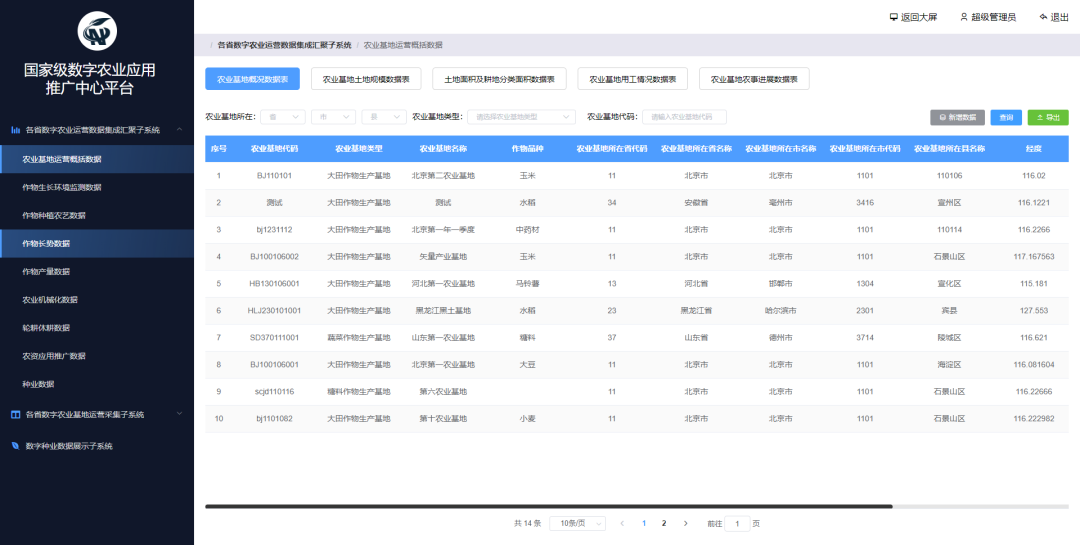
Task: Click the bar chart icon beside 各省数字农业运营数据集成汇聚子系统
Action: tap(15, 130)
